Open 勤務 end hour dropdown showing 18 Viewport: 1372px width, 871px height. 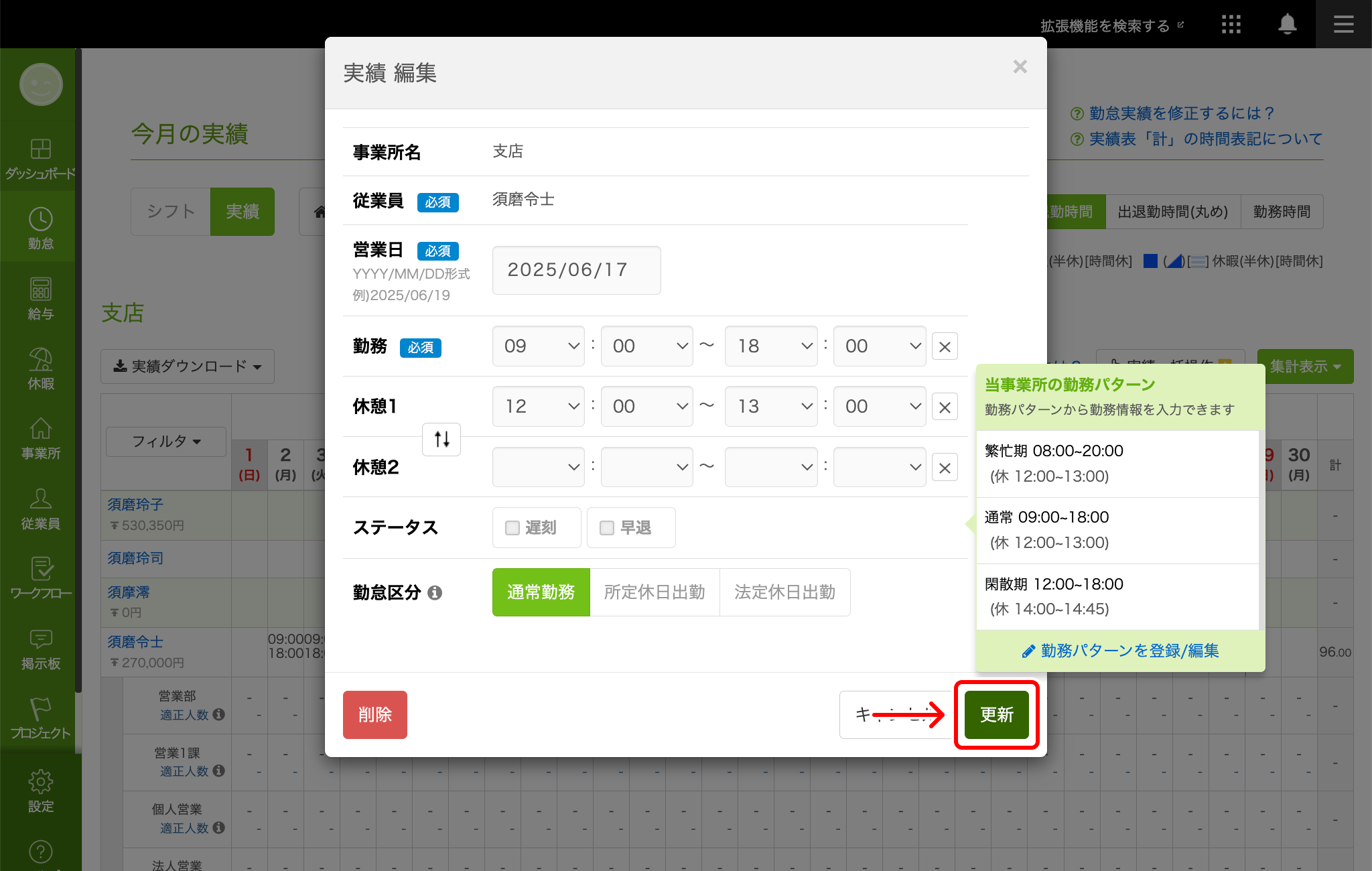click(771, 346)
